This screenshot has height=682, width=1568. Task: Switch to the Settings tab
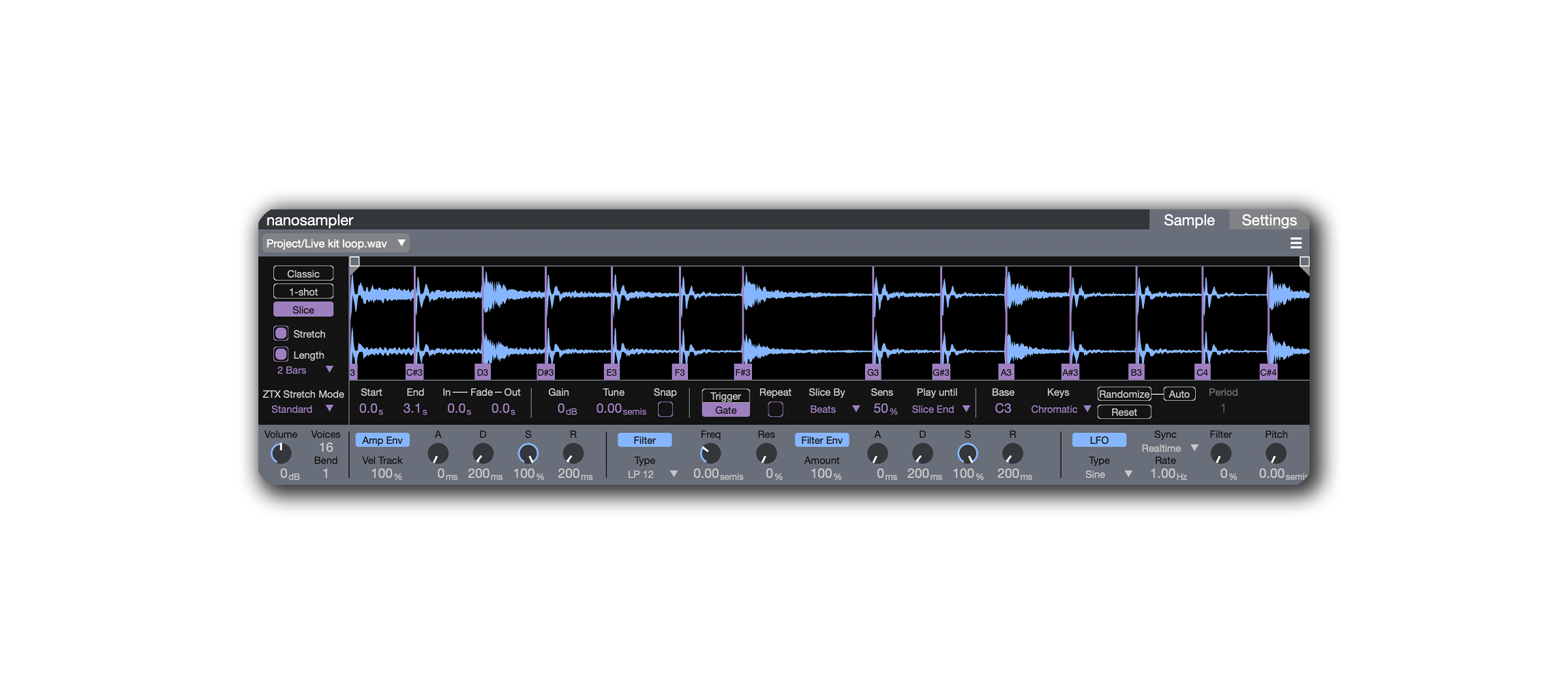[1269, 220]
